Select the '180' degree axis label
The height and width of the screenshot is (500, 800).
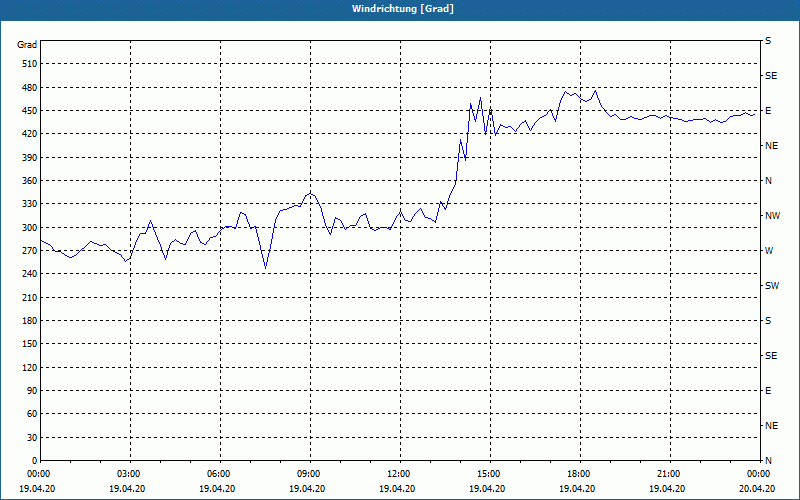30,321
